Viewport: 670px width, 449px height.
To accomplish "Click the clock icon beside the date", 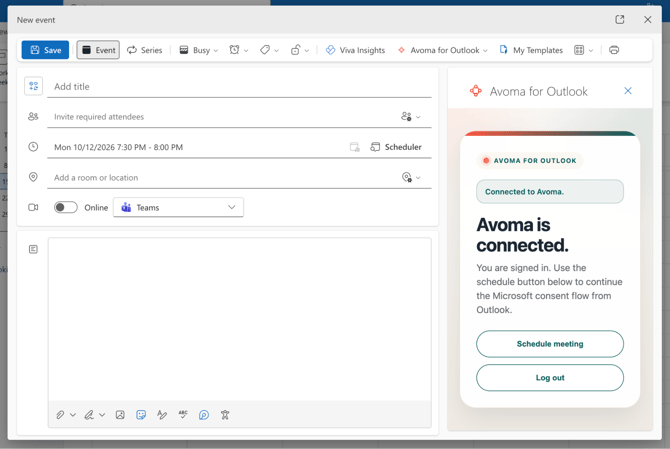I will point(33,147).
